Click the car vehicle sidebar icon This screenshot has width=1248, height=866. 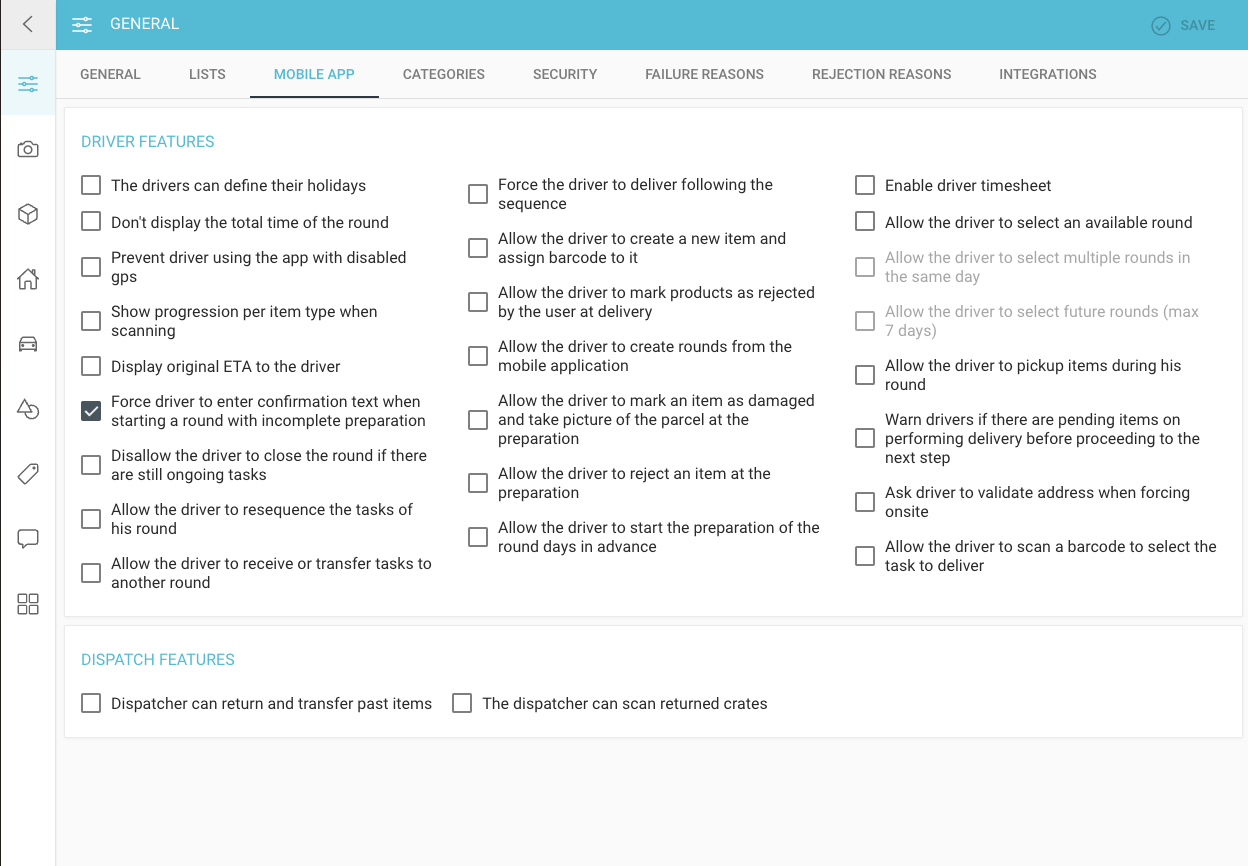(x=28, y=344)
